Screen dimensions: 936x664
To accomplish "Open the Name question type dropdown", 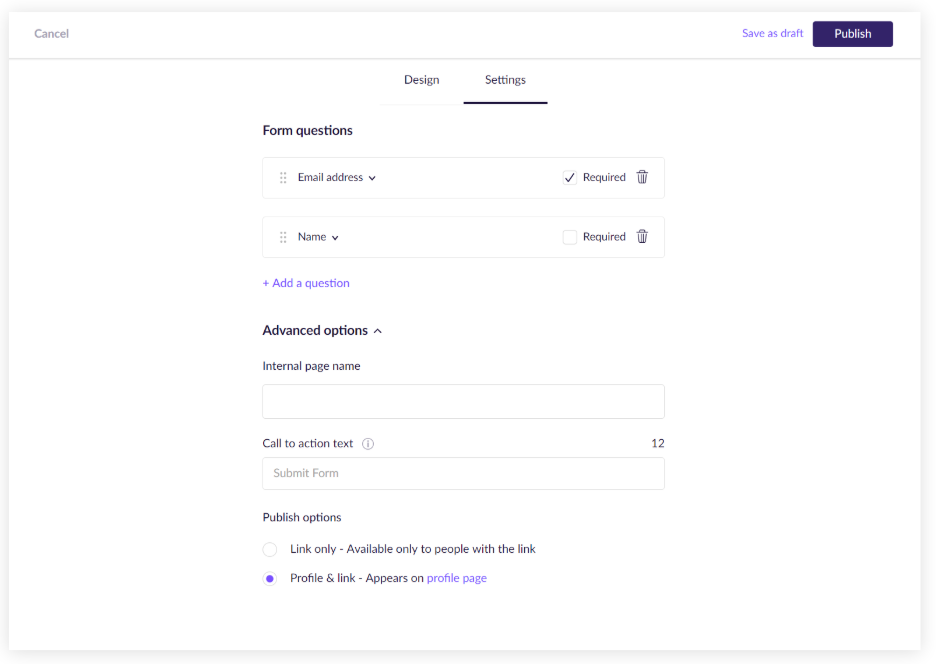I will 318,238.
